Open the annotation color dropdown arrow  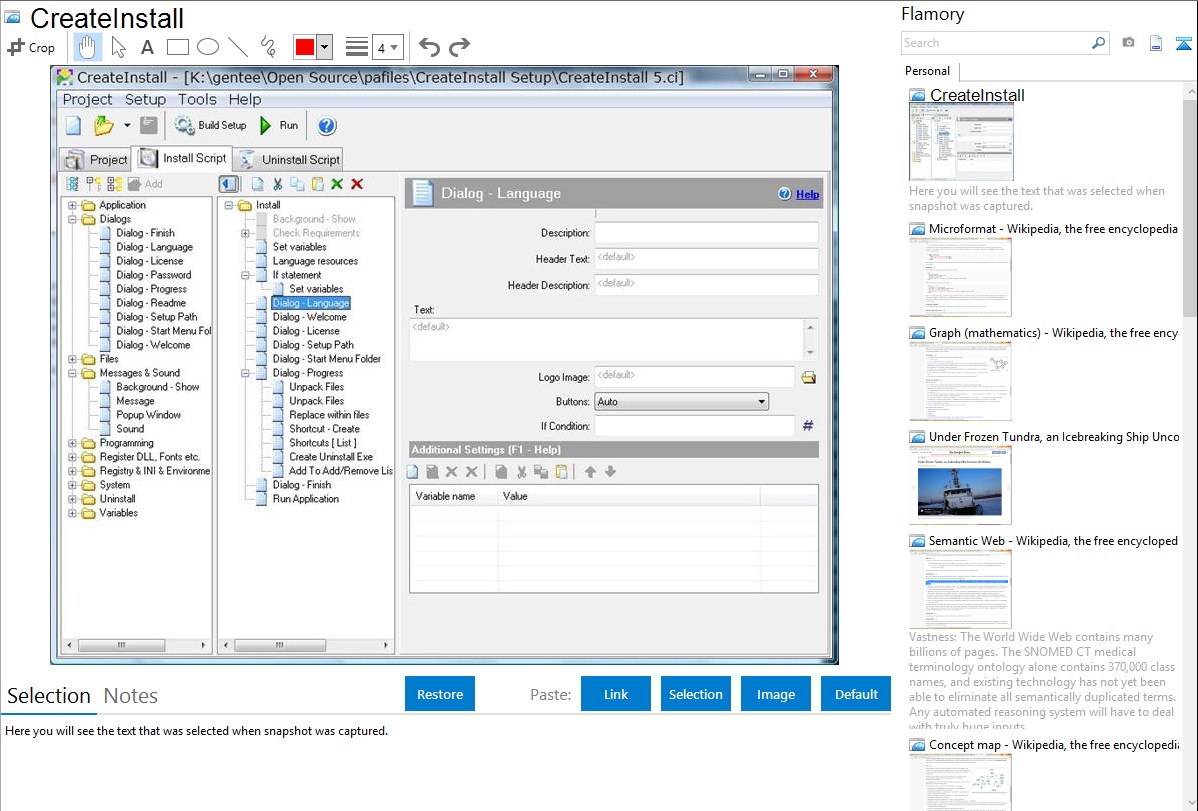(325, 47)
